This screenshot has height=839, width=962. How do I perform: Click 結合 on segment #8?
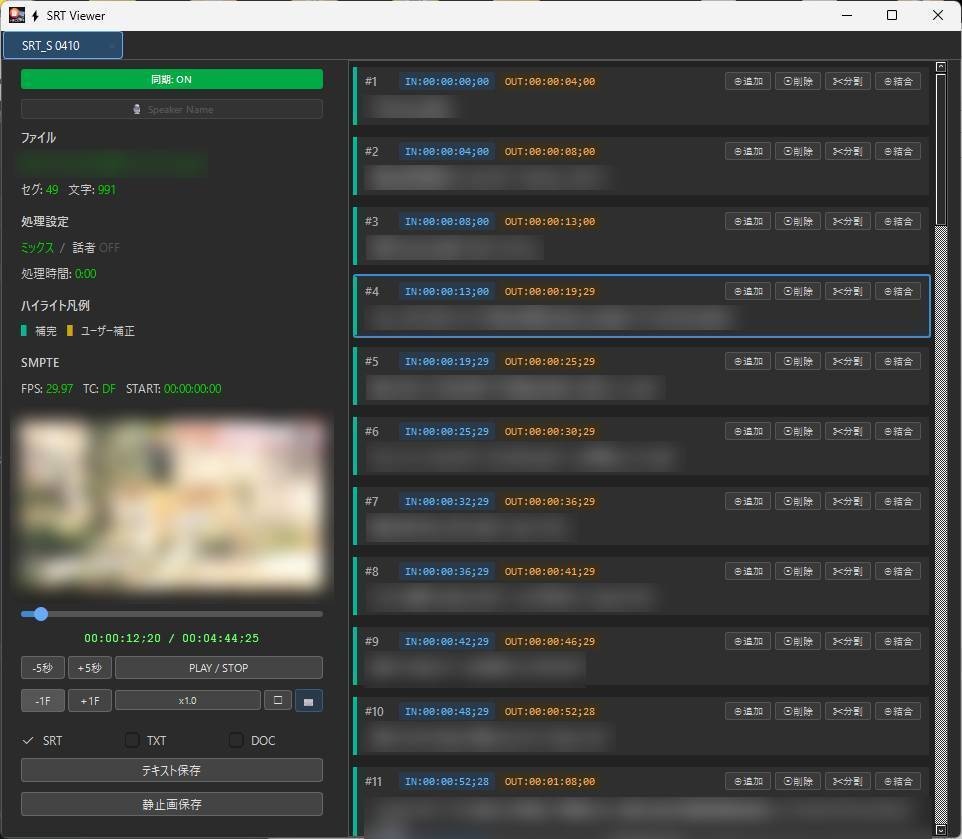(x=898, y=571)
